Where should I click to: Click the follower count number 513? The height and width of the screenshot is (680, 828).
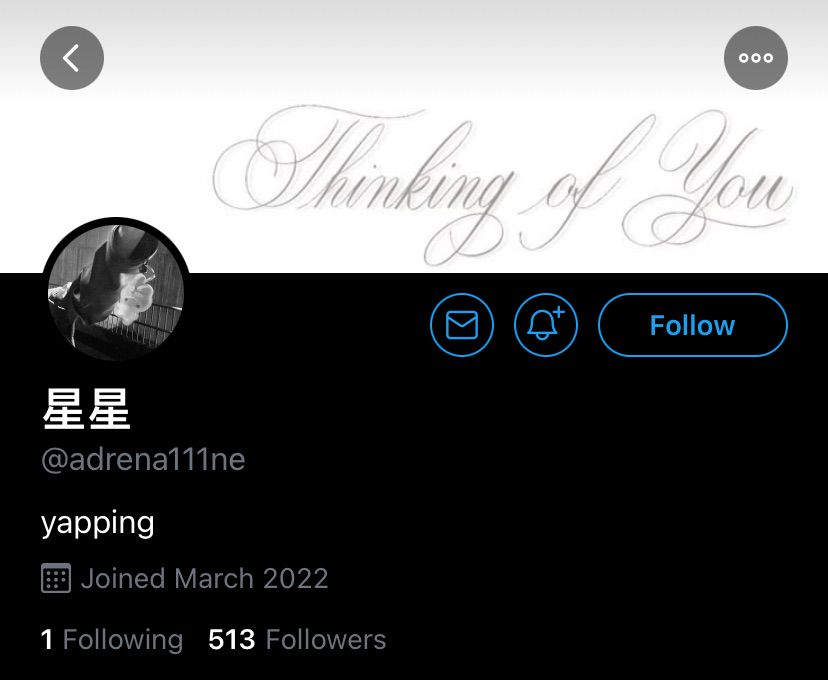[232, 639]
